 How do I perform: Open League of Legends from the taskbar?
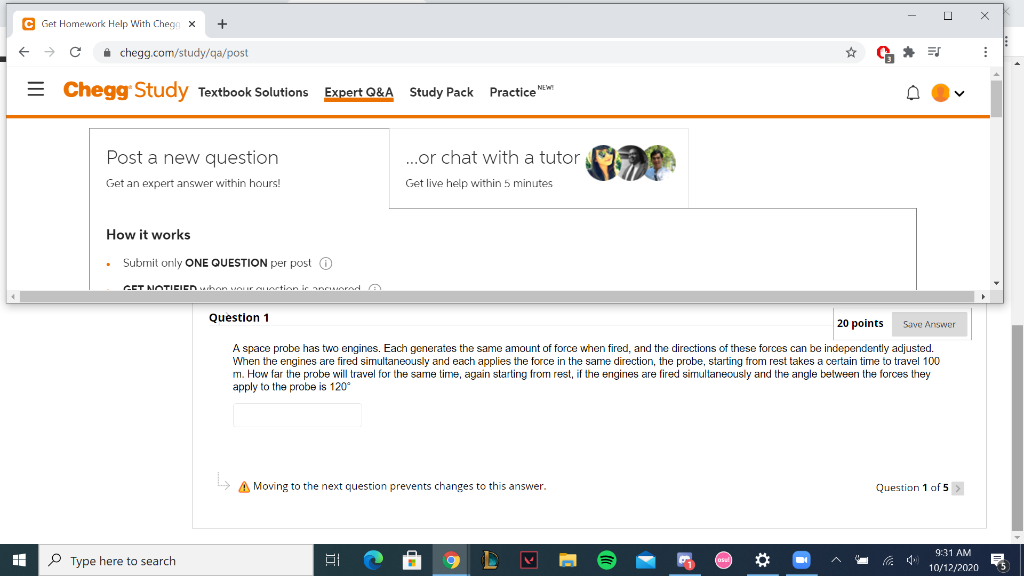(x=489, y=560)
